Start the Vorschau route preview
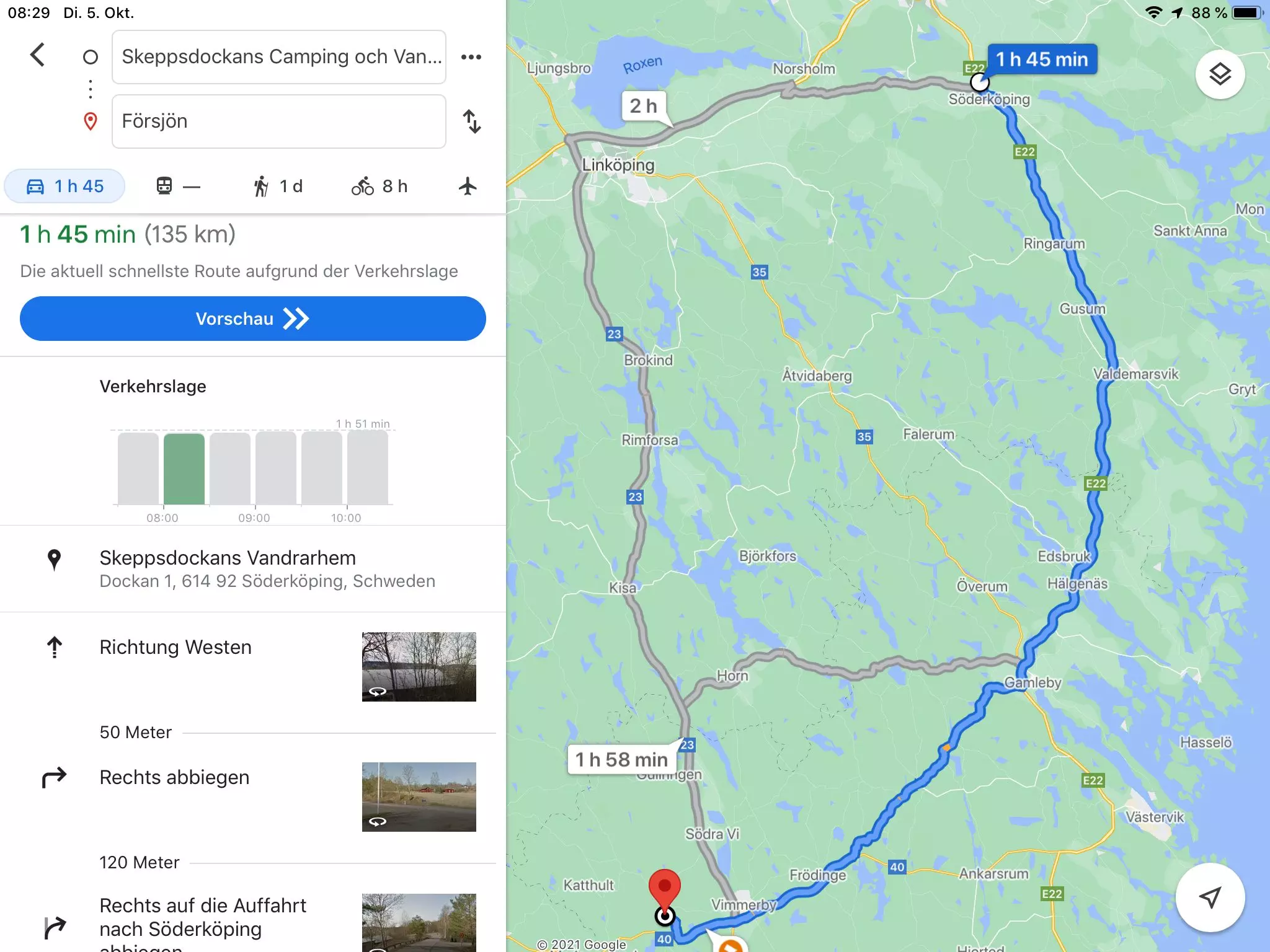This screenshot has width=1270, height=952. pos(253,319)
